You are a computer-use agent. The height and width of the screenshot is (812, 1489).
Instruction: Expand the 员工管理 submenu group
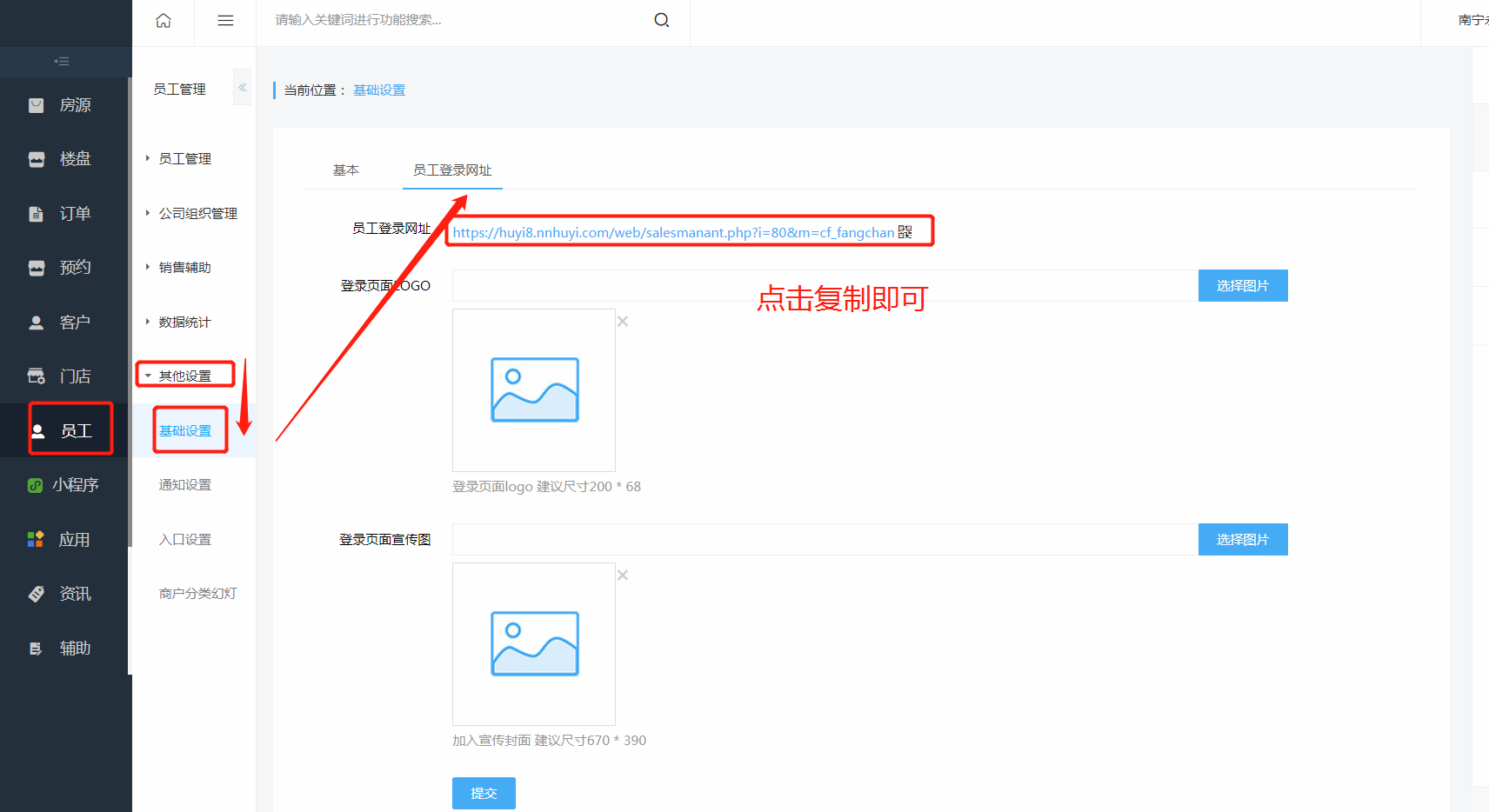tap(185, 159)
